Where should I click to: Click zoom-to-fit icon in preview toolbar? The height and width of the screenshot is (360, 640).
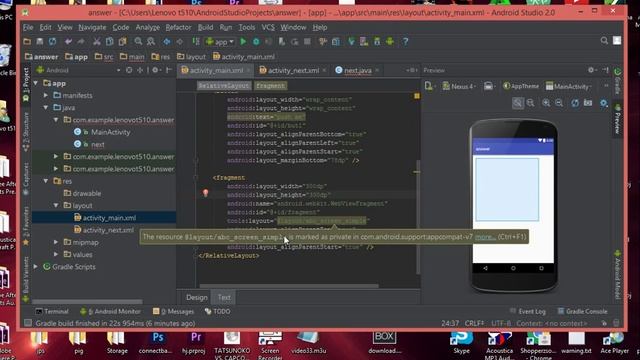(518, 103)
